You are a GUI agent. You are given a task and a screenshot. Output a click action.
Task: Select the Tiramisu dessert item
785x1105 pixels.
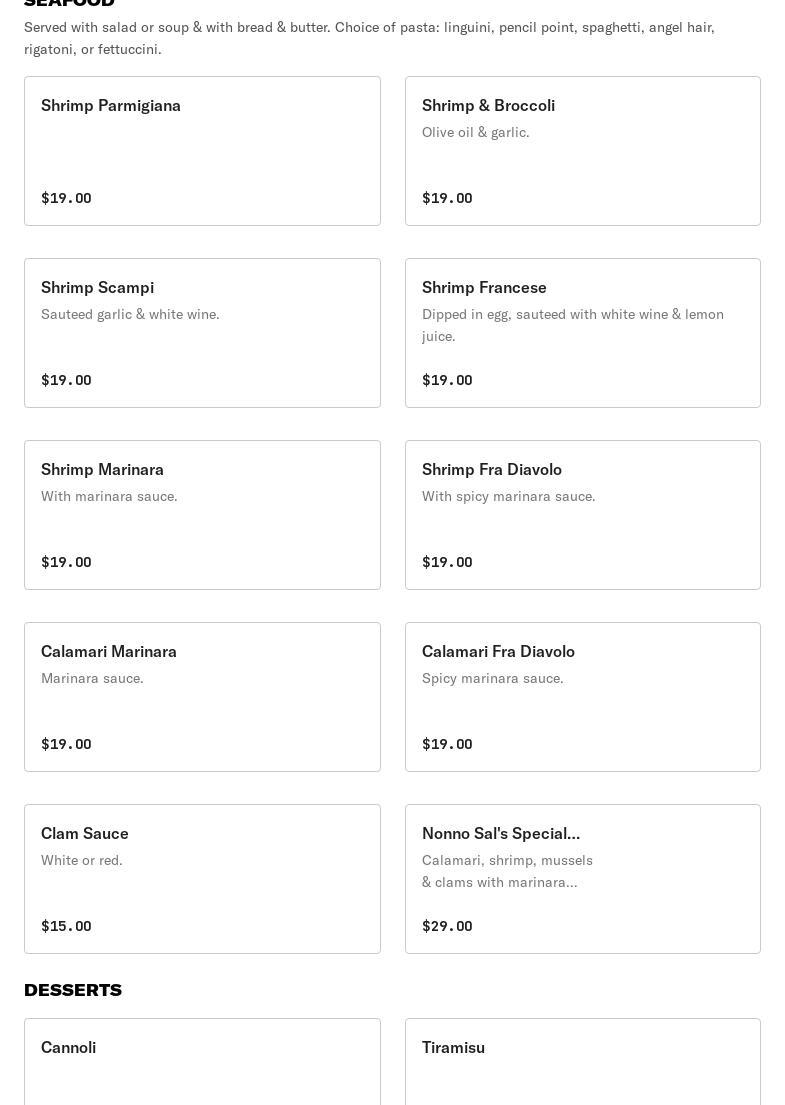(x=582, y=1060)
